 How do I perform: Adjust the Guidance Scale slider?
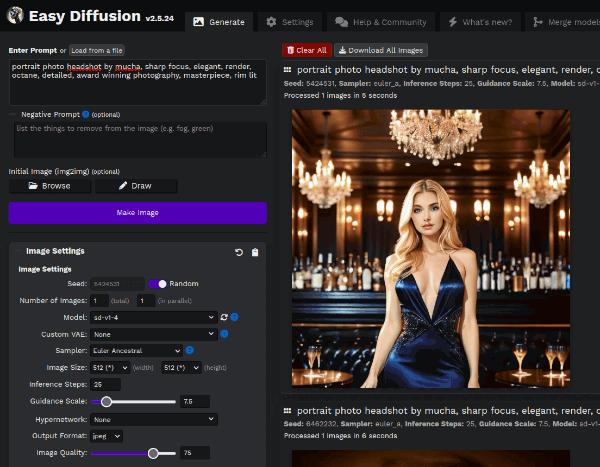(x=134, y=402)
